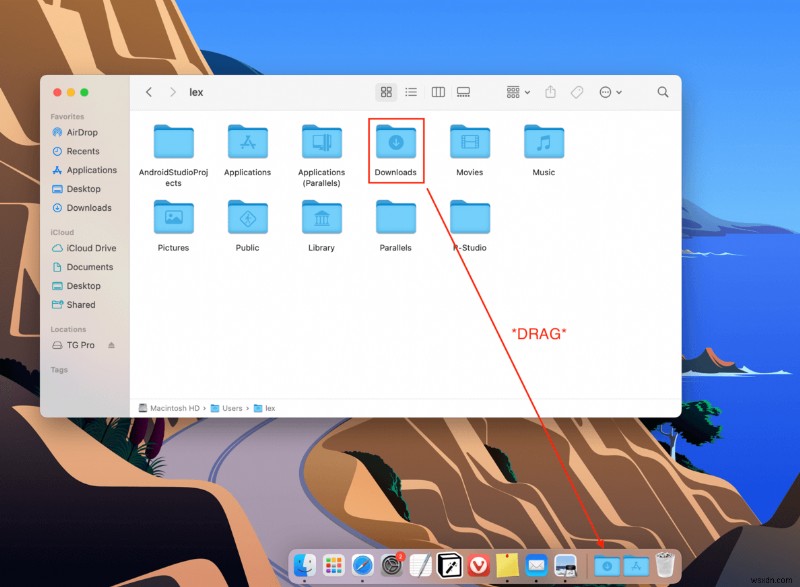
Task: Switch Finder to gallery view
Action: coord(463,91)
